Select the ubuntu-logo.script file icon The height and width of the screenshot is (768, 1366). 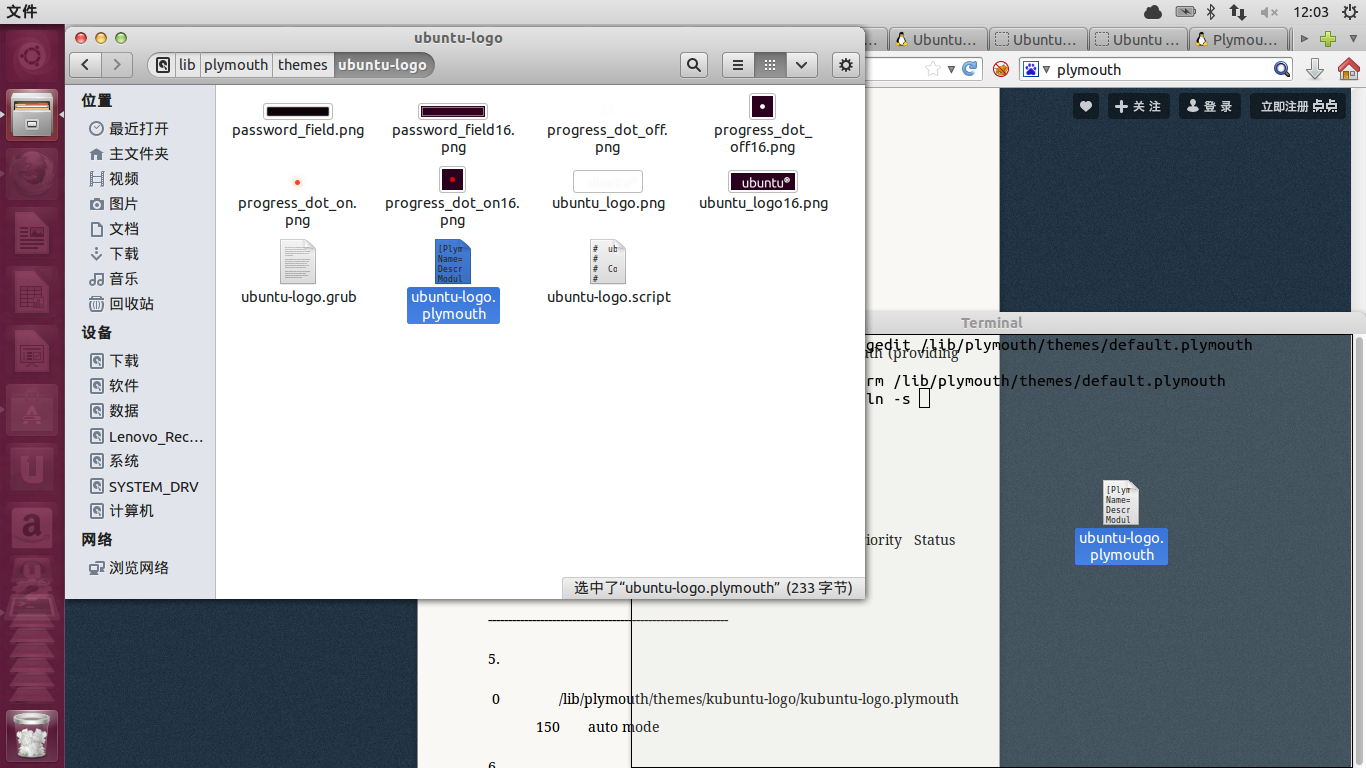pyautogui.click(x=608, y=262)
